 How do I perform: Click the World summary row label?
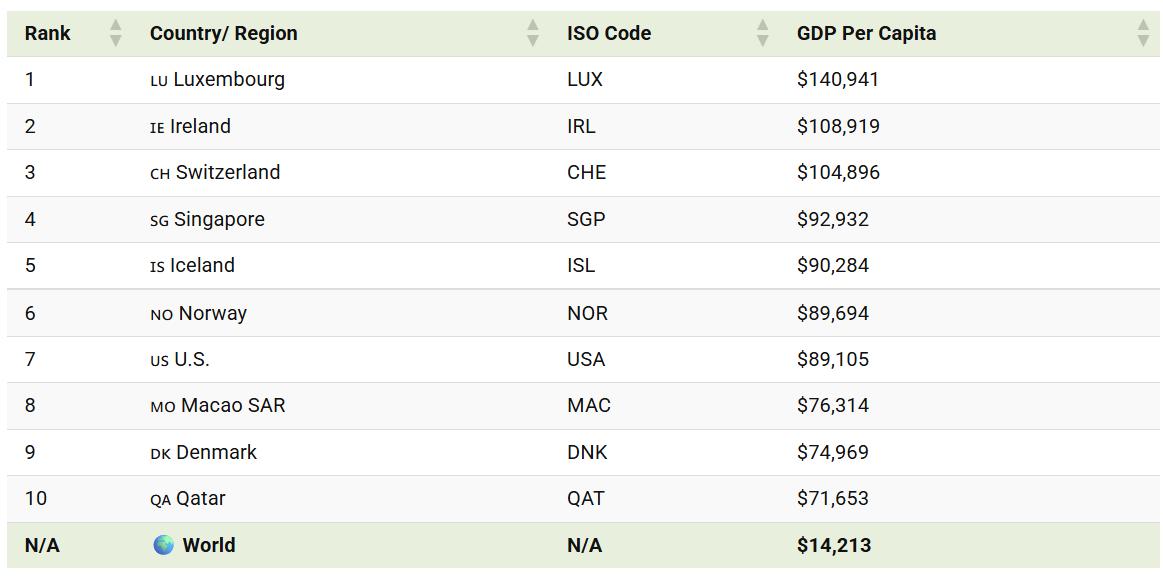coord(209,545)
